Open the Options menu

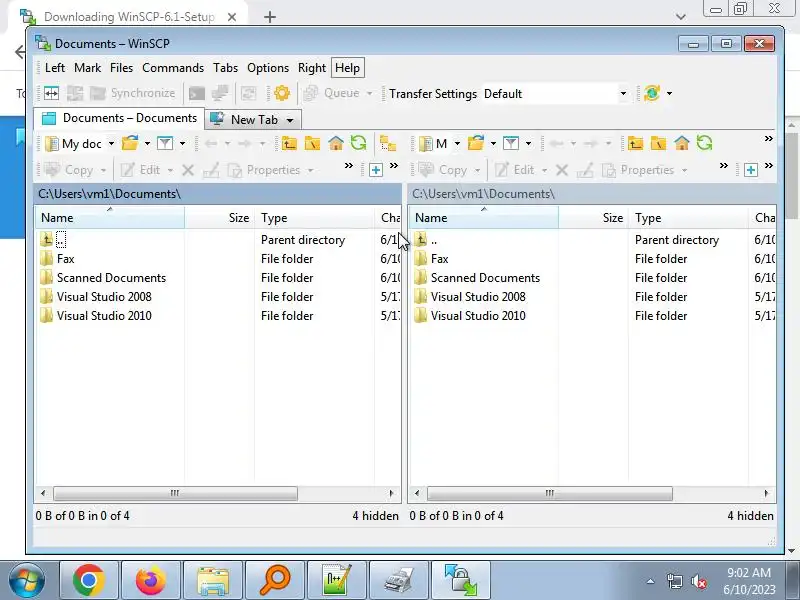point(268,68)
